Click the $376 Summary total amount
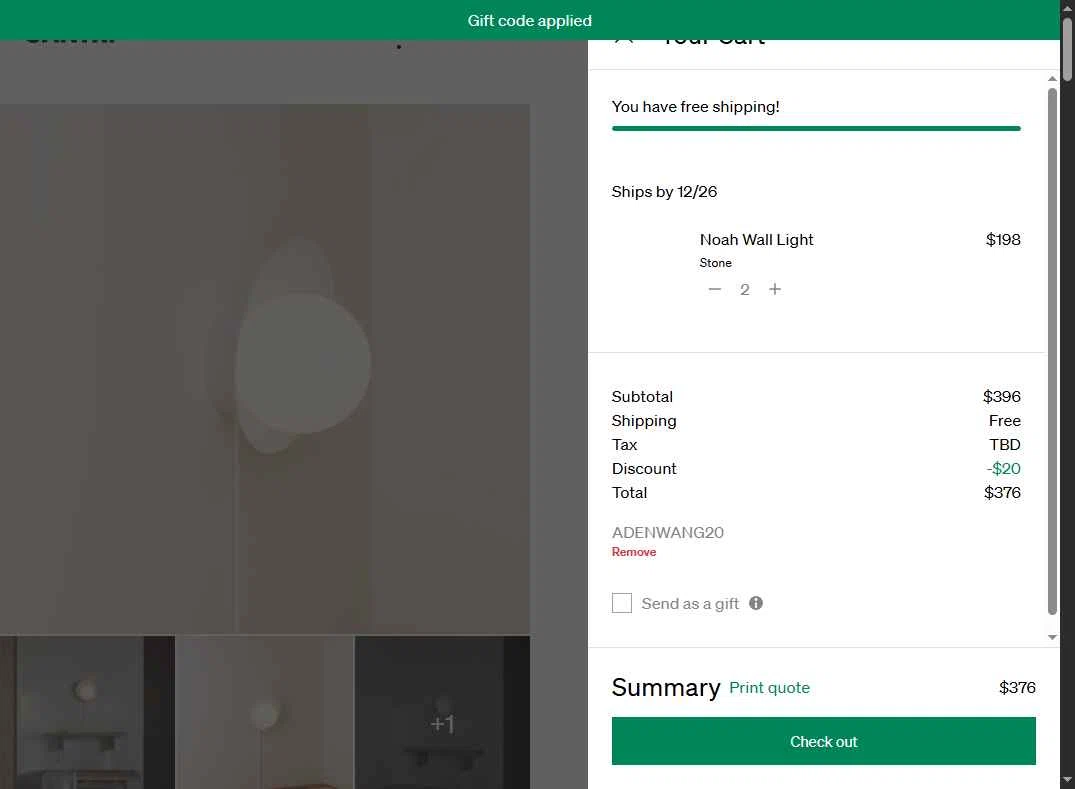Screen dimensions: 1075x789 pos(1017,688)
